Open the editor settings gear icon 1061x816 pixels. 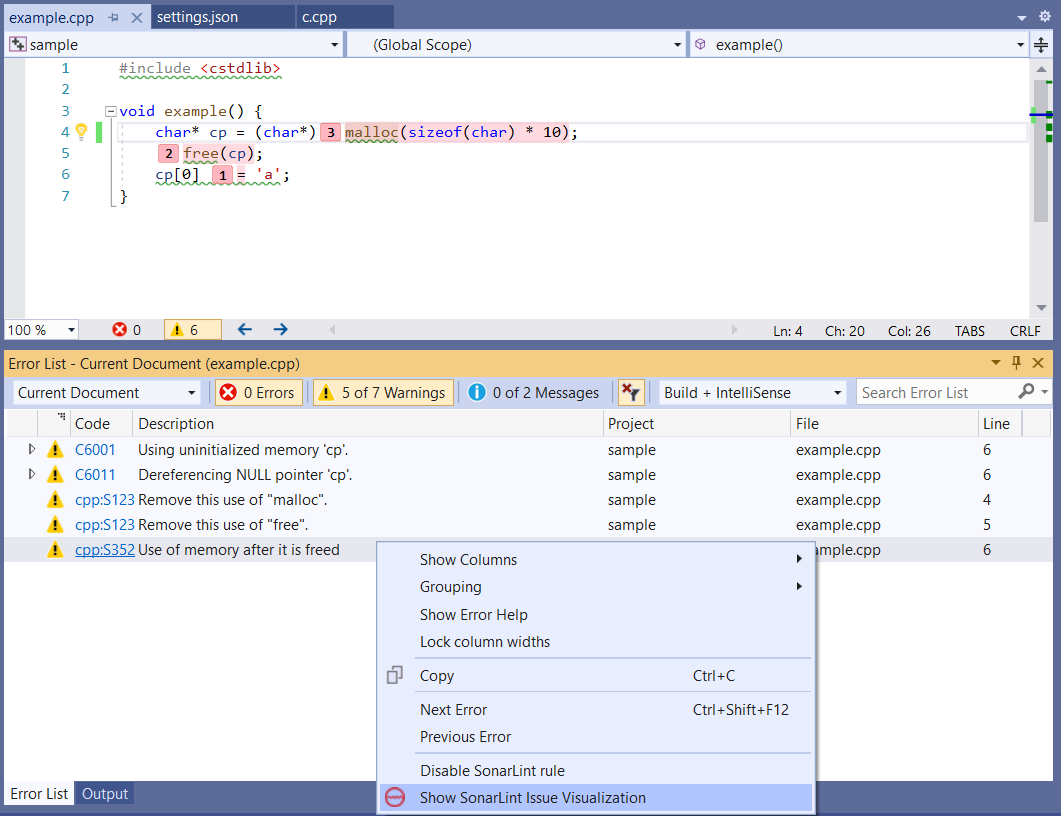(1045, 17)
